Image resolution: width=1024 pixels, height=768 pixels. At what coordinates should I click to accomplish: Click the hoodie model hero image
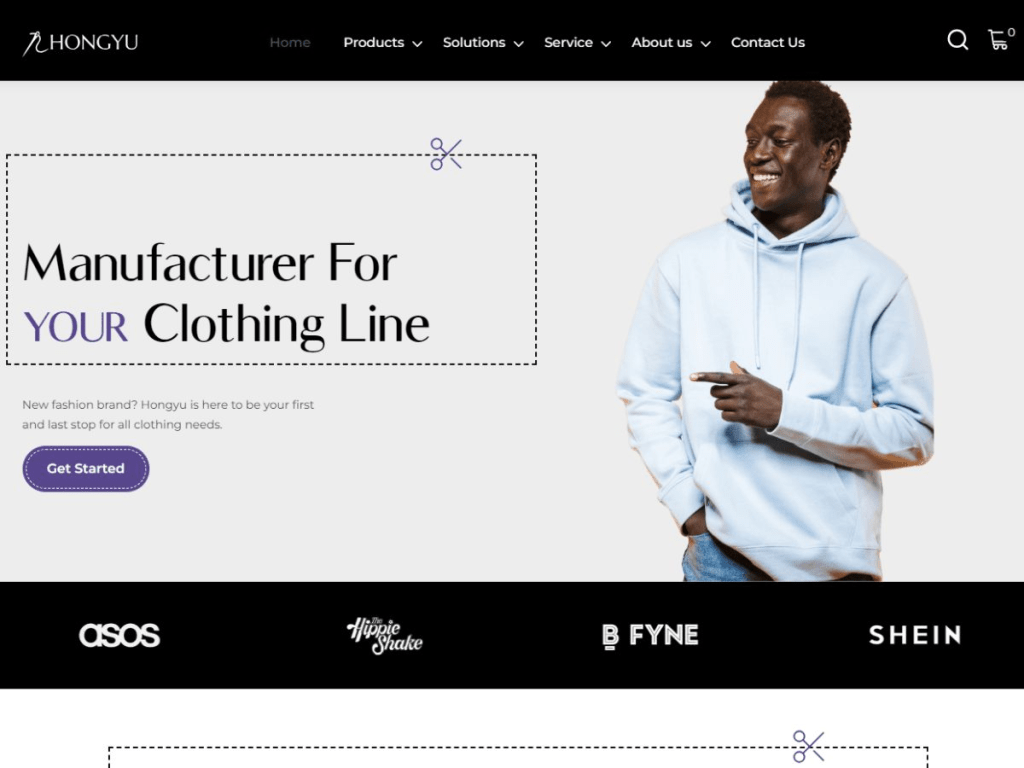pyautogui.click(x=776, y=331)
